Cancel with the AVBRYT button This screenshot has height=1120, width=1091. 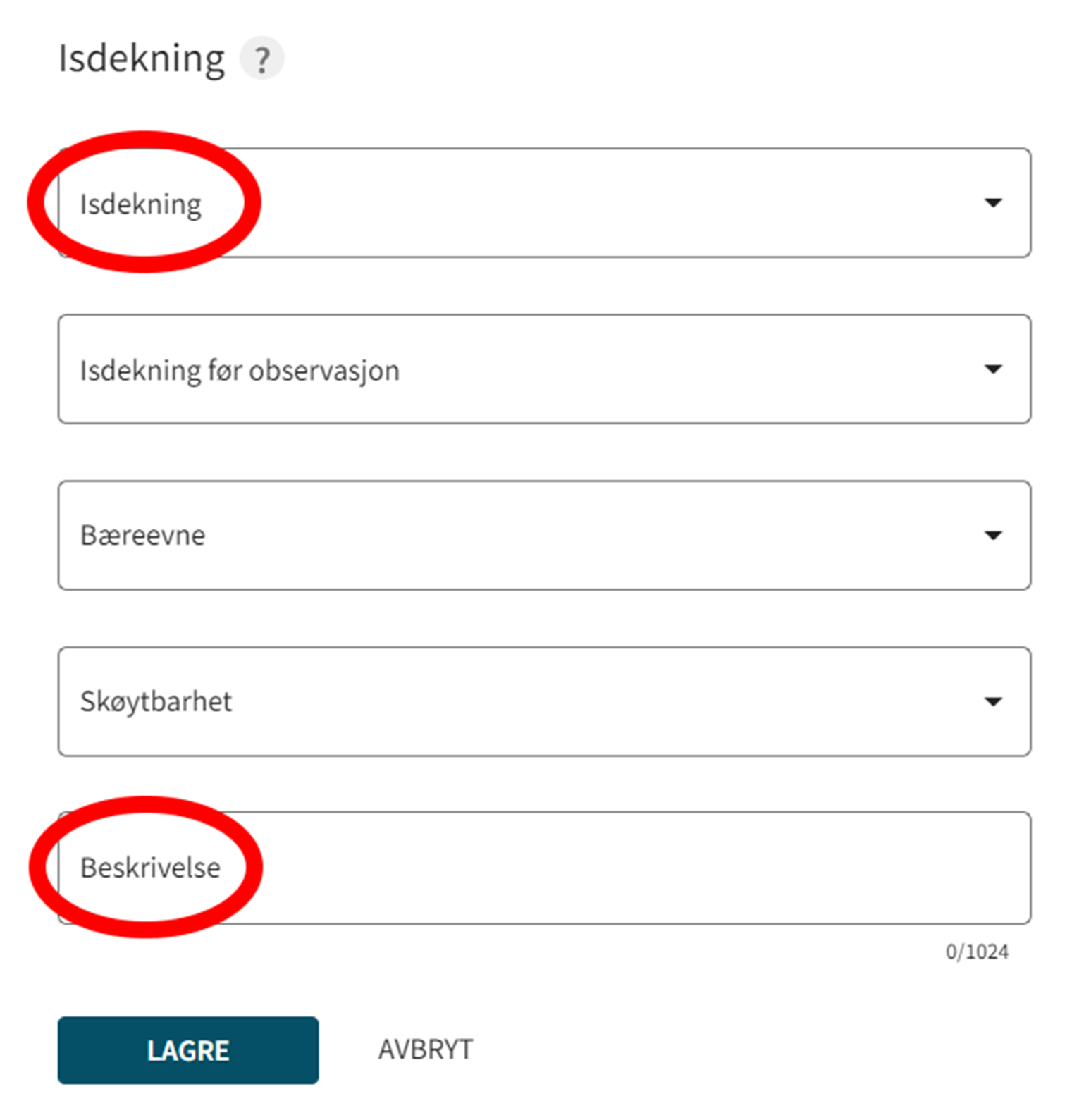click(x=426, y=1050)
